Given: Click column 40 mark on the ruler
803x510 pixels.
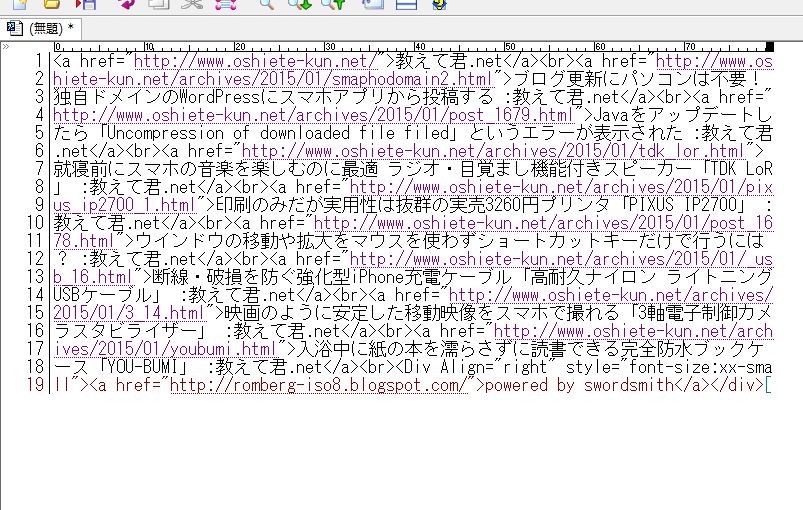Looking at the screenshot, I should (419, 47).
